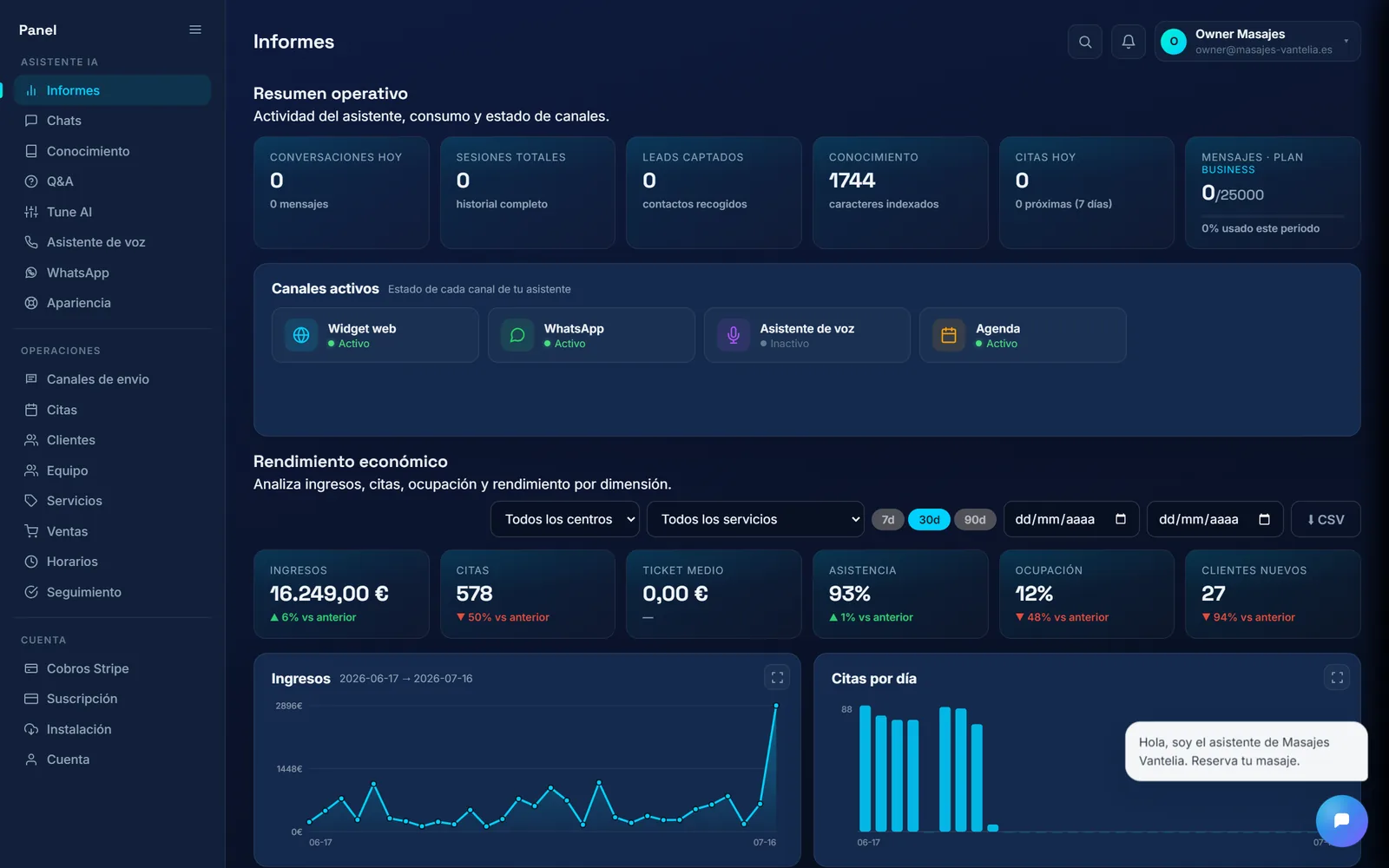Click the Clientes nuevos 27 card
Viewport: 1389px width, 868px height.
point(1273,594)
